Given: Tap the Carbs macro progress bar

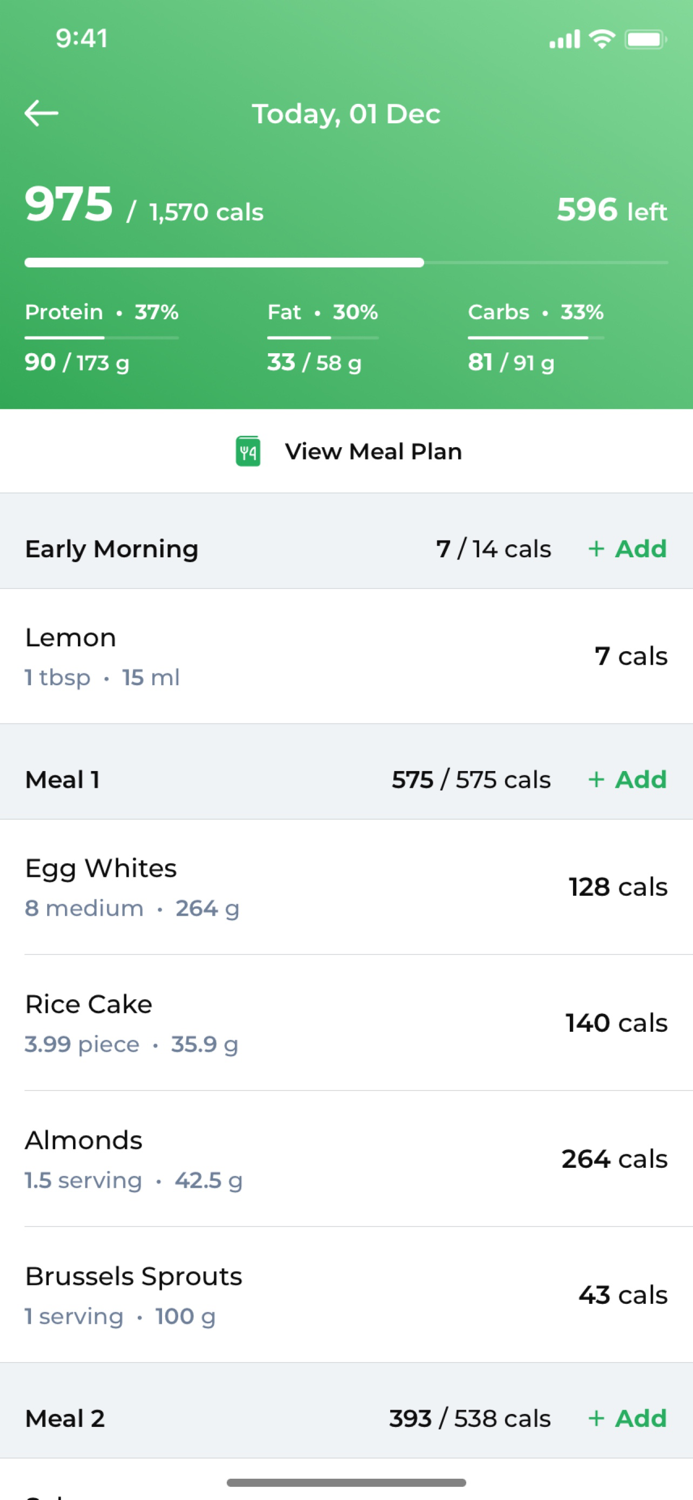Looking at the screenshot, I should 535,338.
